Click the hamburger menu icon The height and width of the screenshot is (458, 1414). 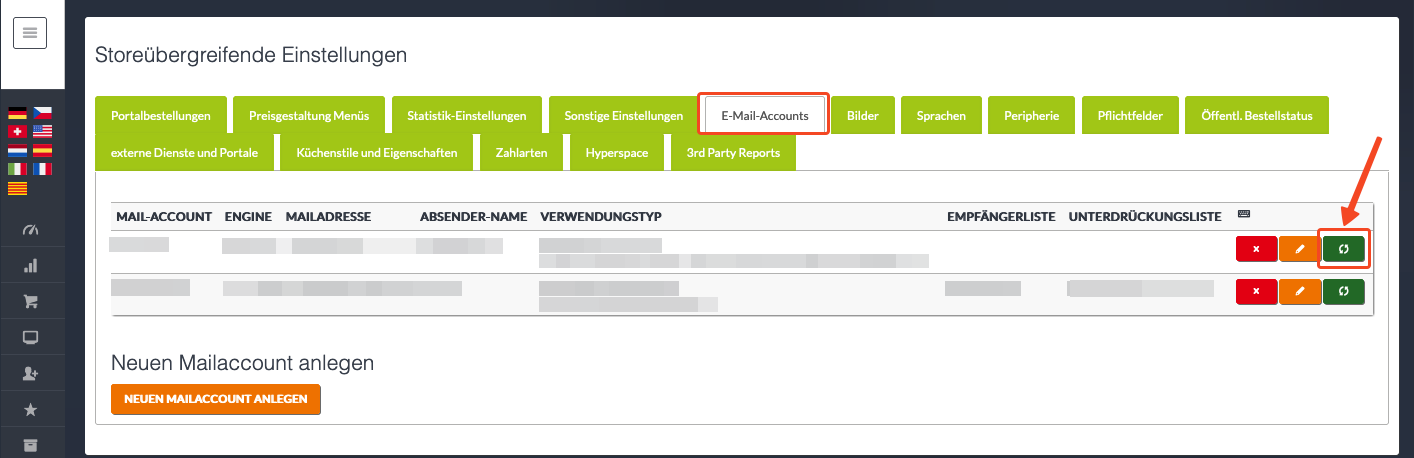30,33
